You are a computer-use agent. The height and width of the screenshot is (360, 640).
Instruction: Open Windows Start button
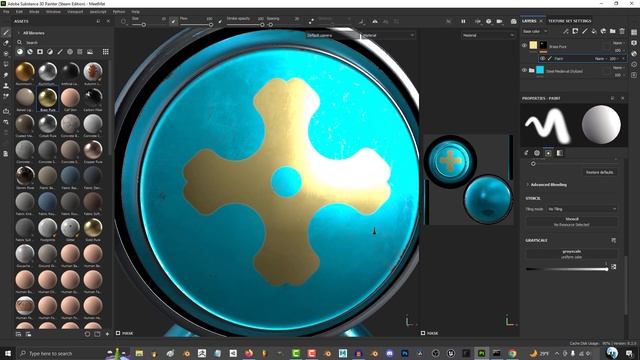pos(7,353)
